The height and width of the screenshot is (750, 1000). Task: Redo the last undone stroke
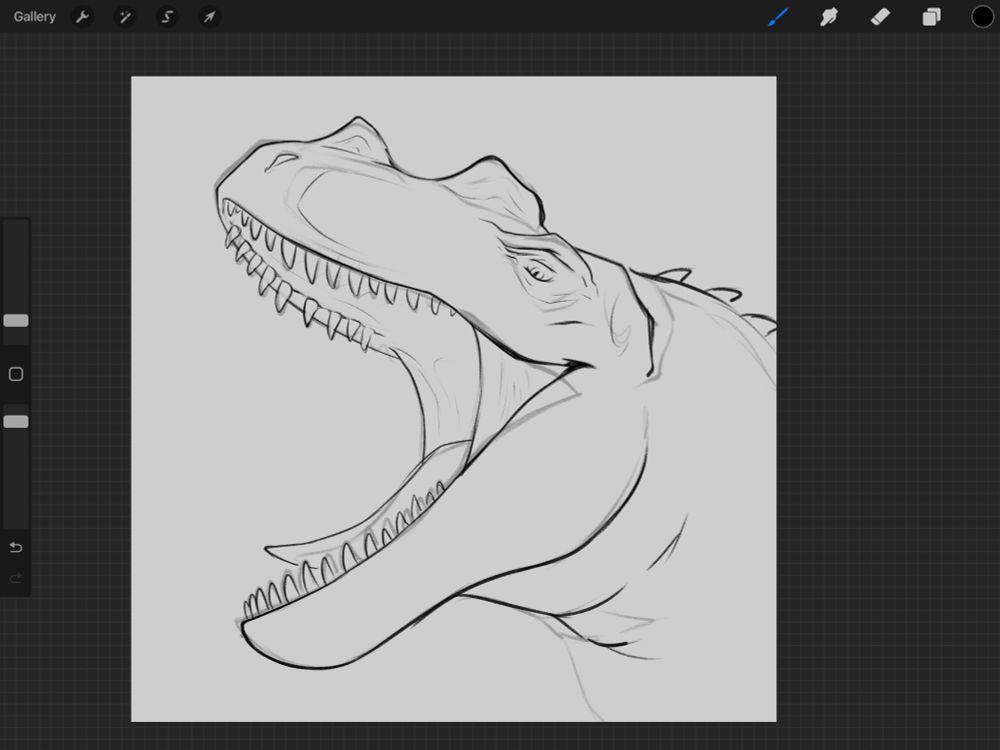(x=16, y=578)
